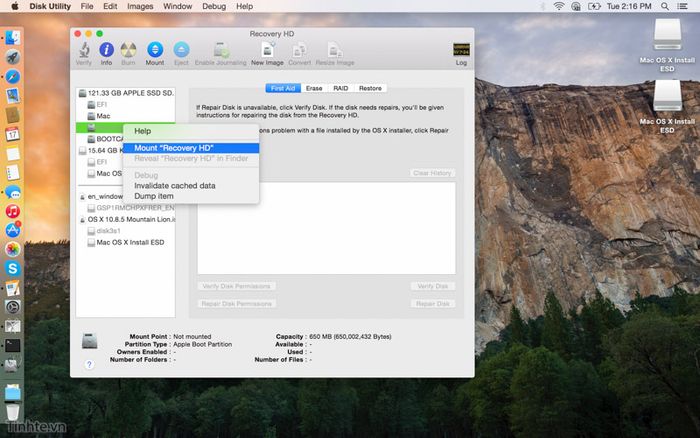Click capacity value "650 MB (650,002,432 Bytes)"
The width and height of the screenshot is (700, 438).
click(350, 337)
